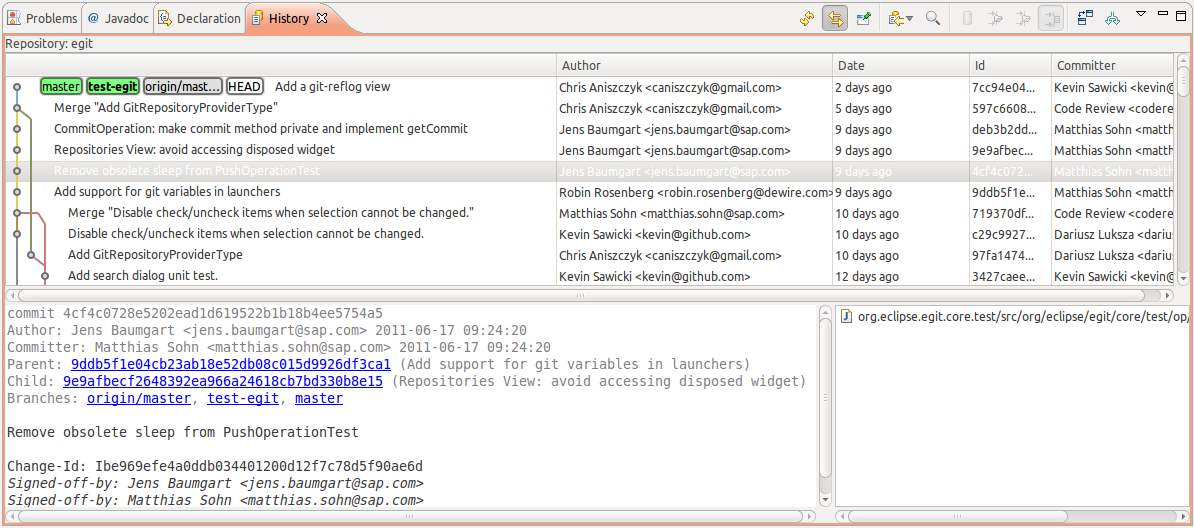Click the blue merge arrows toolbar icon
The width and height of the screenshot is (1194, 528).
(x=1112, y=18)
